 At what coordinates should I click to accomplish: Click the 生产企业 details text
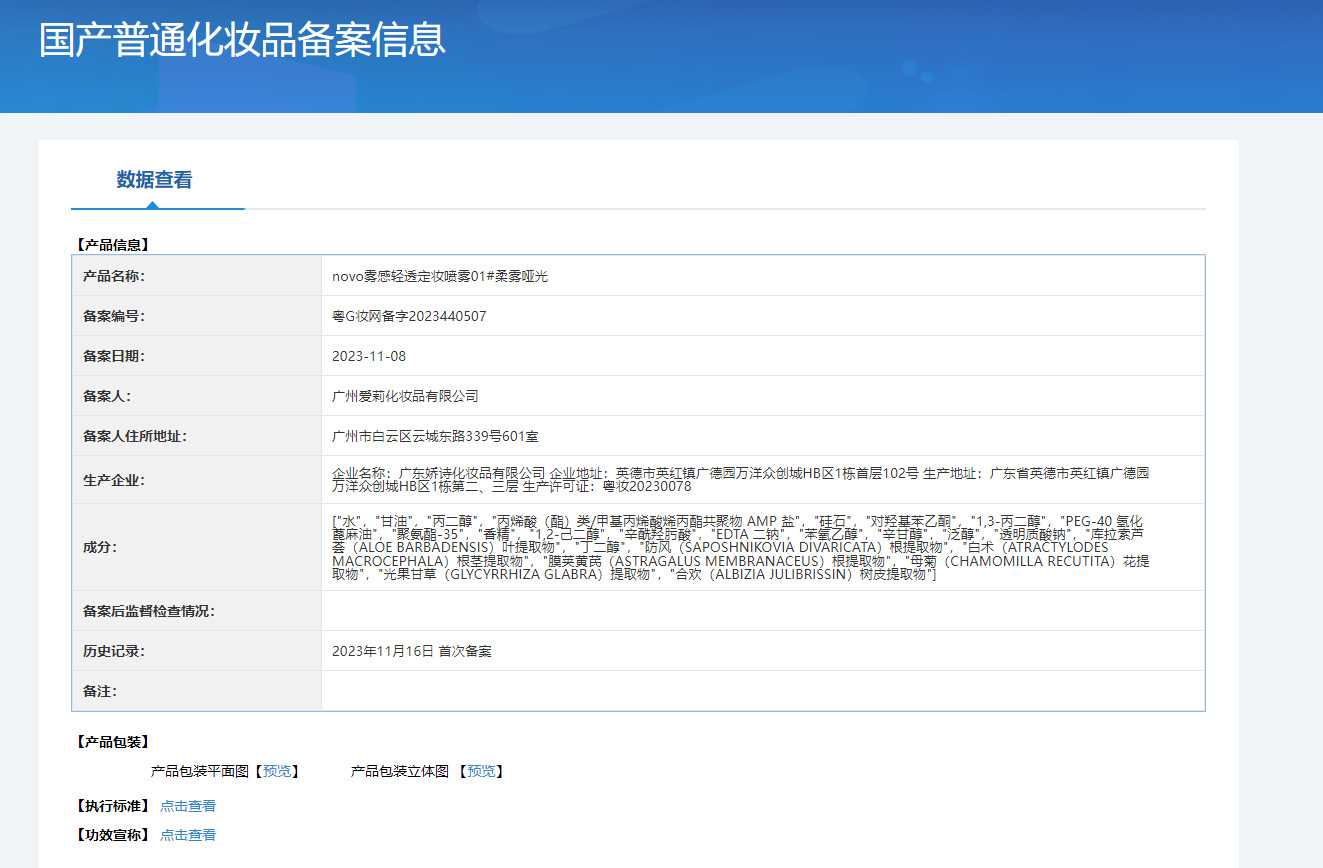740,480
